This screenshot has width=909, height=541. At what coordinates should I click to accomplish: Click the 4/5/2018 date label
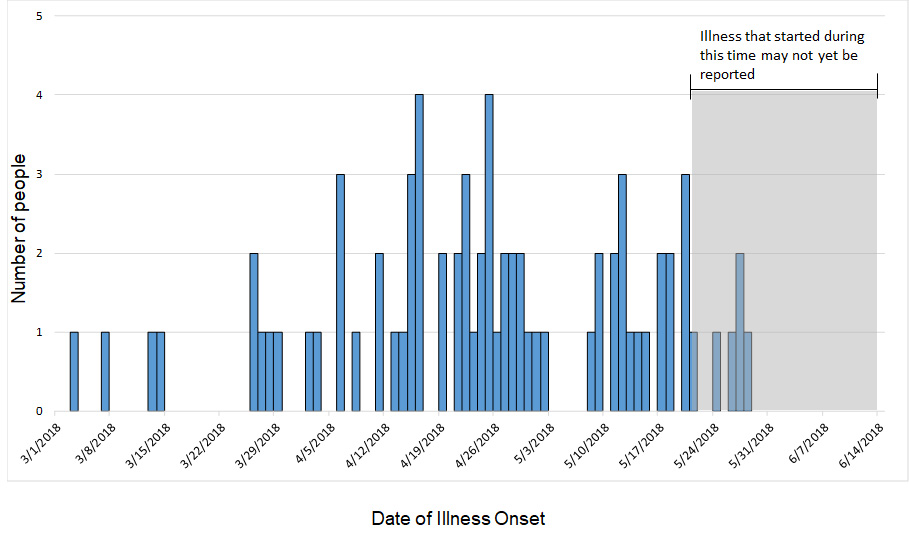(x=315, y=444)
